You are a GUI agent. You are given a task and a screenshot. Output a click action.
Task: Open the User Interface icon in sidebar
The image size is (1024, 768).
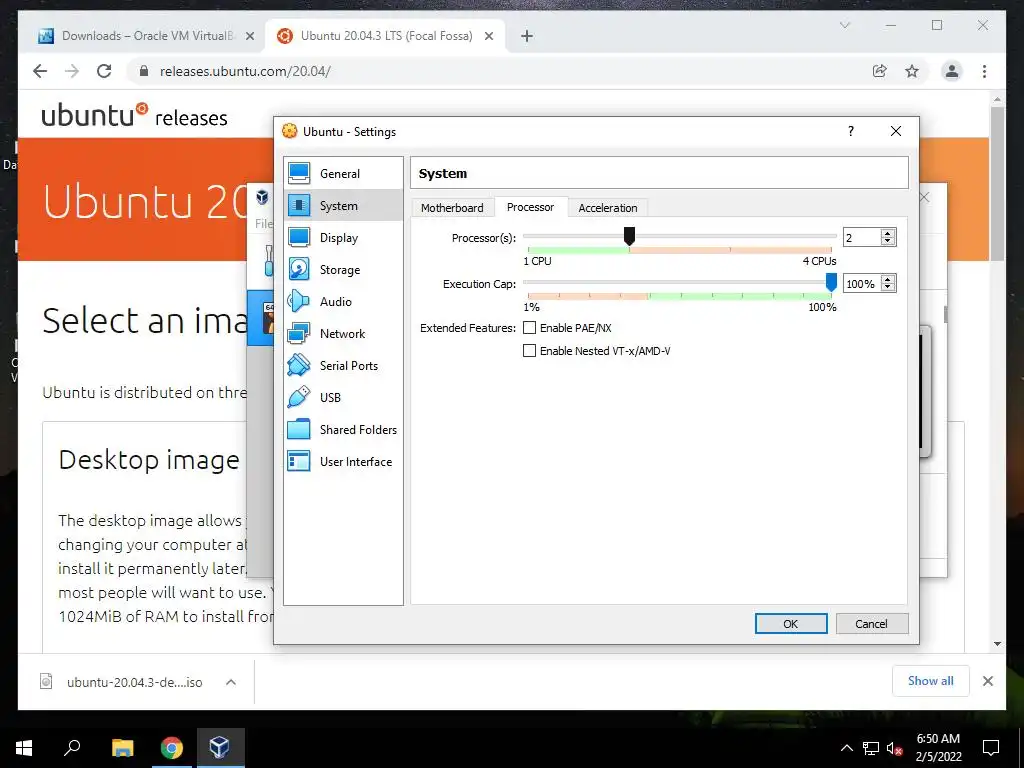pos(299,461)
